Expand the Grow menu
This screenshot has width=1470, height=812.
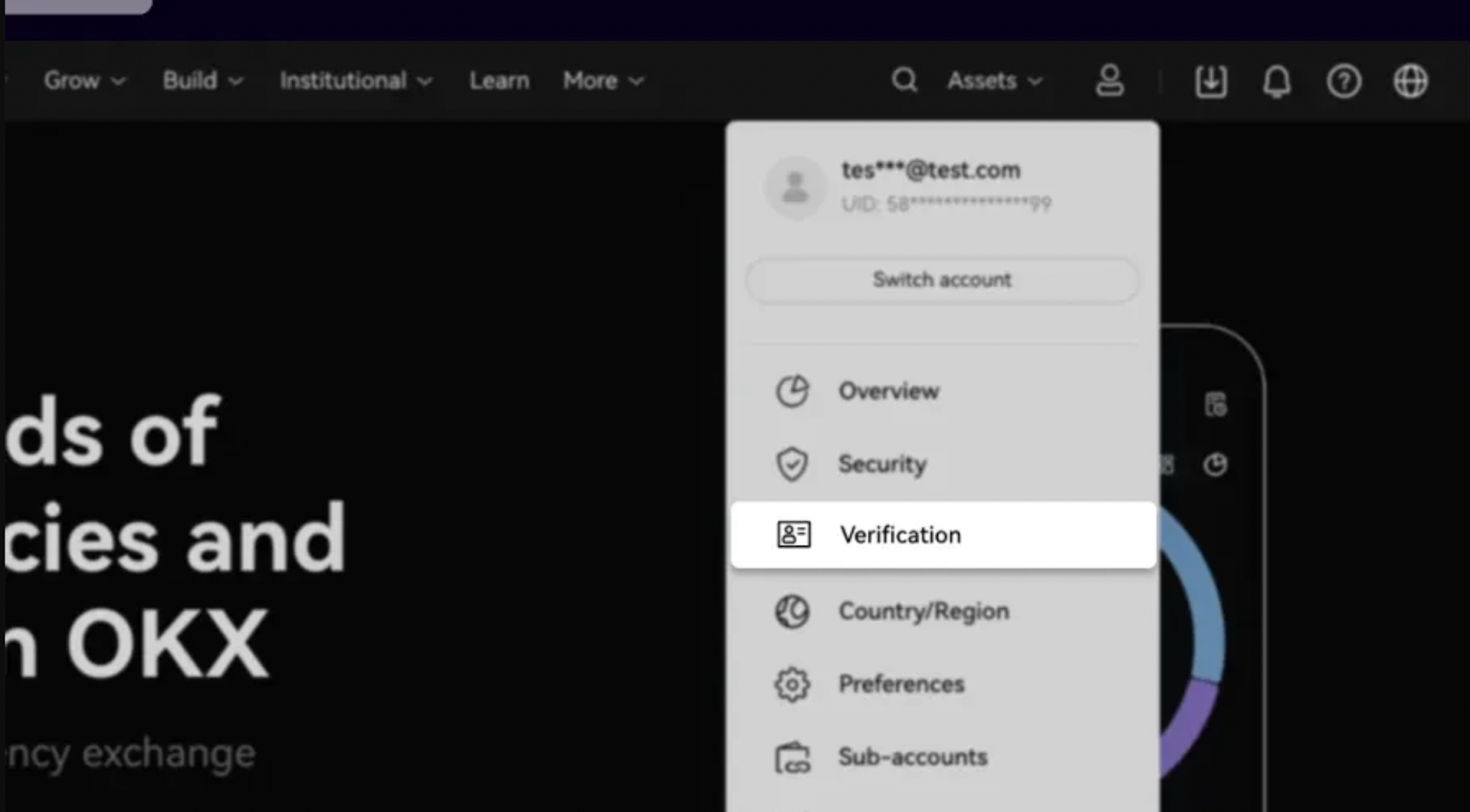[x=84, y=81]
